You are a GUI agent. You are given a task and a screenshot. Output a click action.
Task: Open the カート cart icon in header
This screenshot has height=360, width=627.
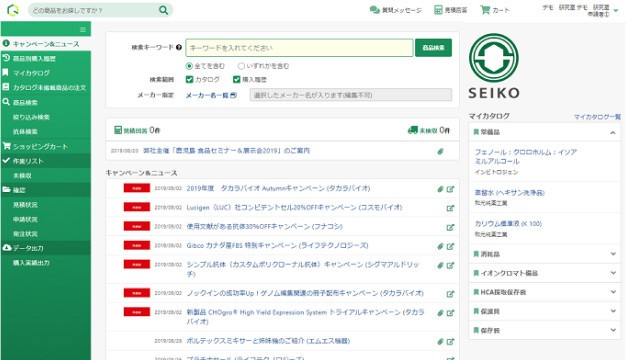(x=485, y=10)
